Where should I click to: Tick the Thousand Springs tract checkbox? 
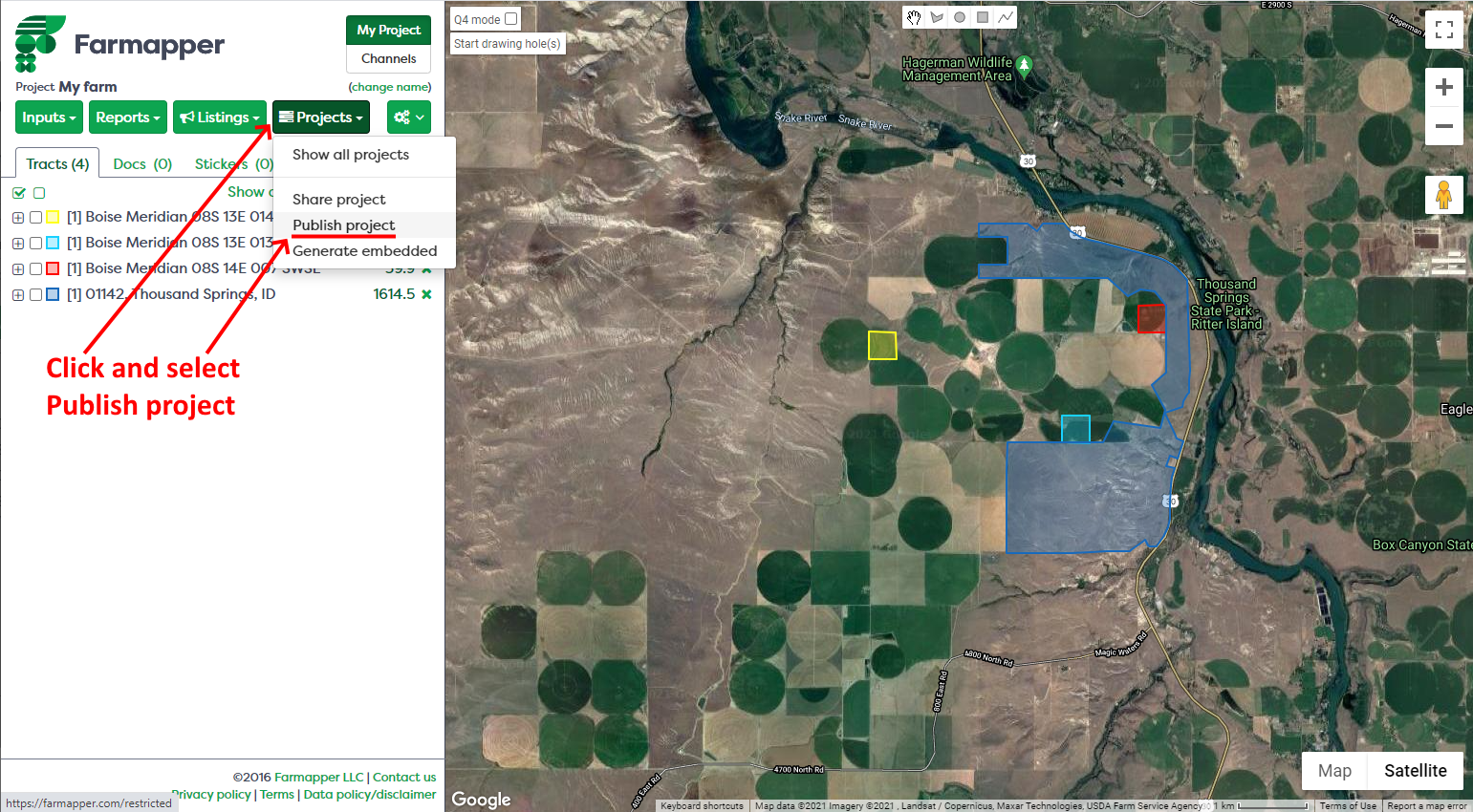tap(35, 295)
